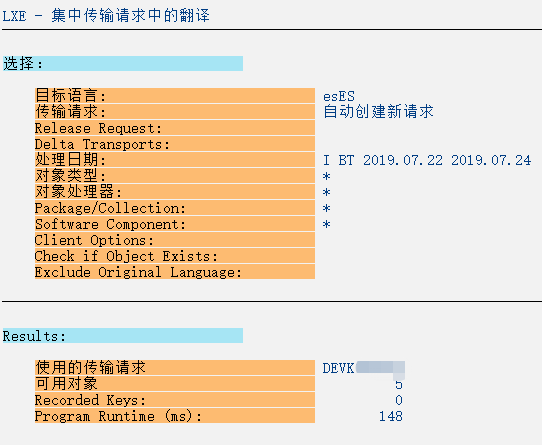Click the '使用的传输请求' label
542x445 pixels.
click(x=175, y=368)
